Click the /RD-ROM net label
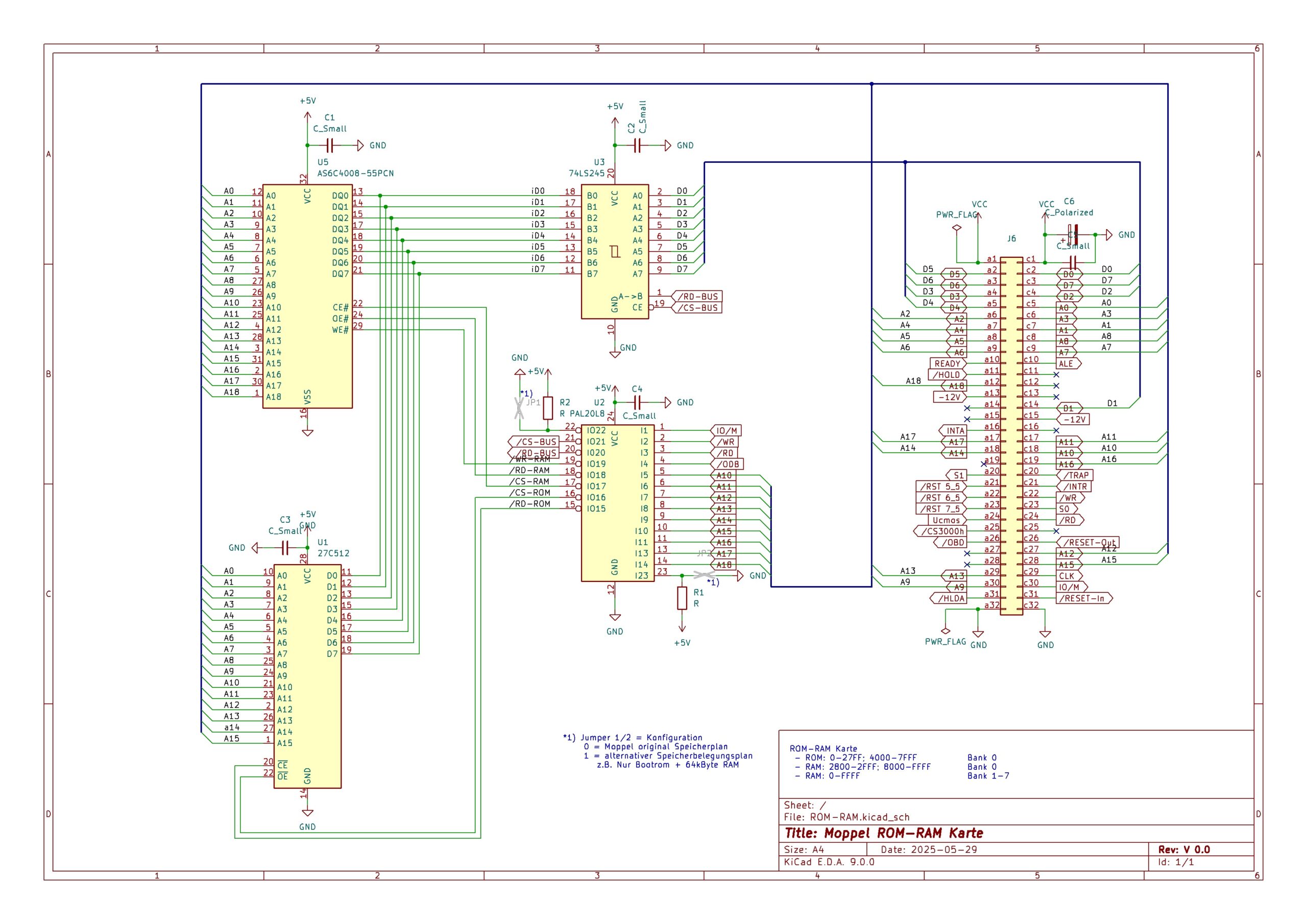This screenshot has width=1307, height=924. point(529,503)
